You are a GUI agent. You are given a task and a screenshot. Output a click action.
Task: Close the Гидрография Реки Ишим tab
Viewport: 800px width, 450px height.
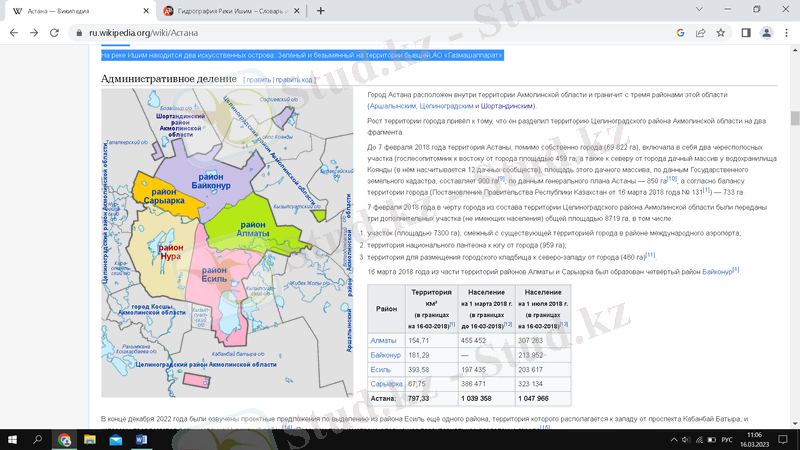[x=295, y=10]
